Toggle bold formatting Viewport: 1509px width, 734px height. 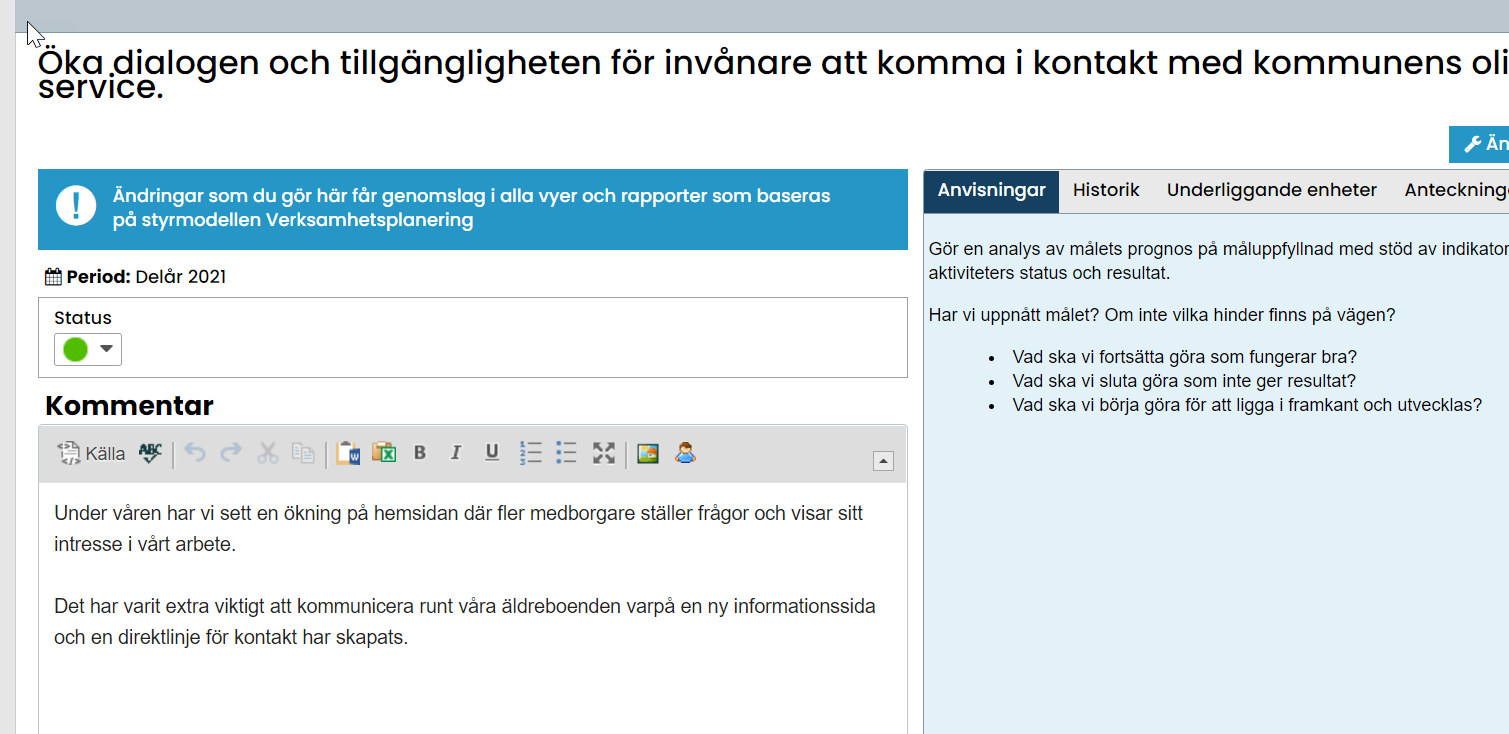(420, 453)
